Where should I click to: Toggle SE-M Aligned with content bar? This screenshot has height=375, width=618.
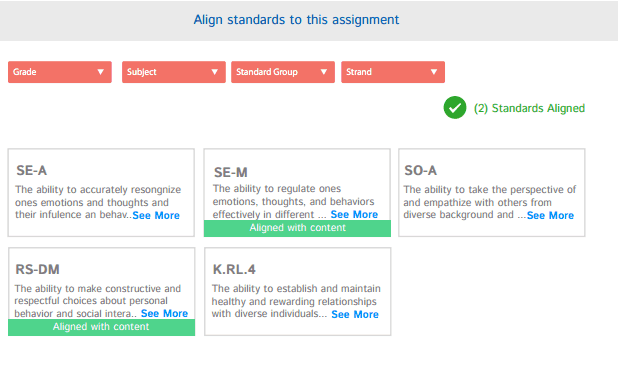click(298, 228)
